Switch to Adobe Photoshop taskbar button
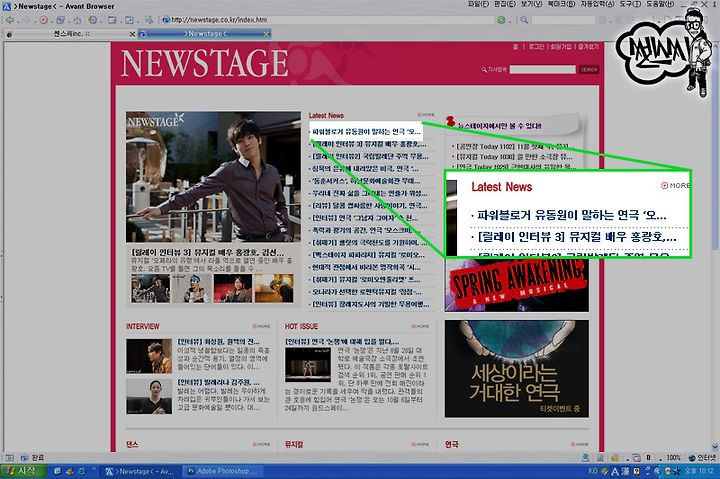The height and width of the screenshot is (479, 720). 224,471
